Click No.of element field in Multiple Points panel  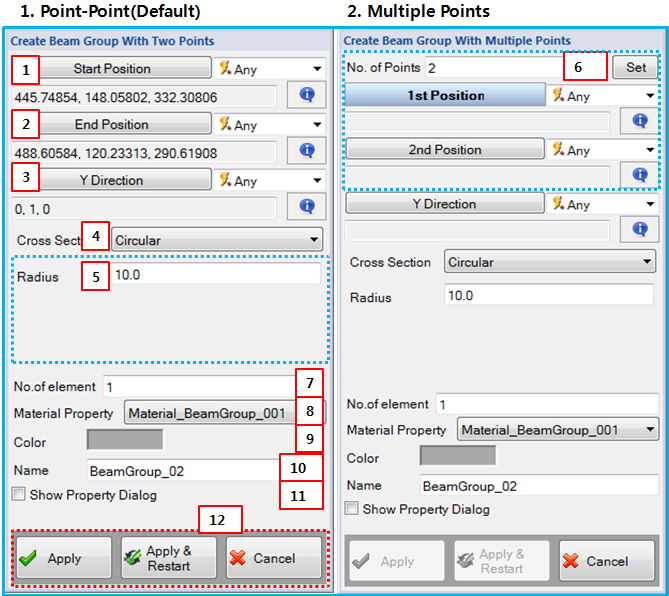547,404
